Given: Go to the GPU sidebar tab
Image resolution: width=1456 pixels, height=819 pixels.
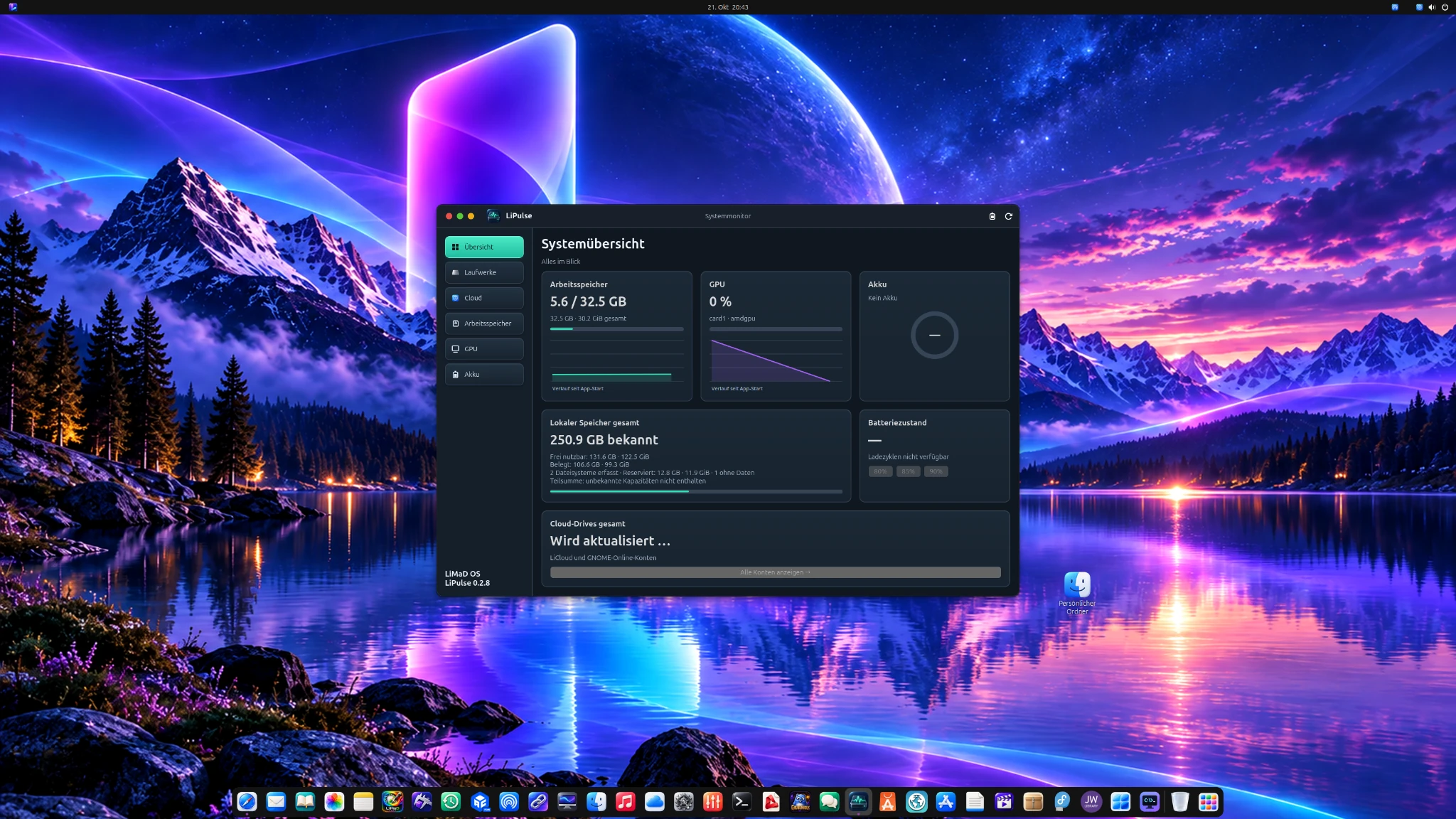Looking at the screenshot, I should click(484, 349).
